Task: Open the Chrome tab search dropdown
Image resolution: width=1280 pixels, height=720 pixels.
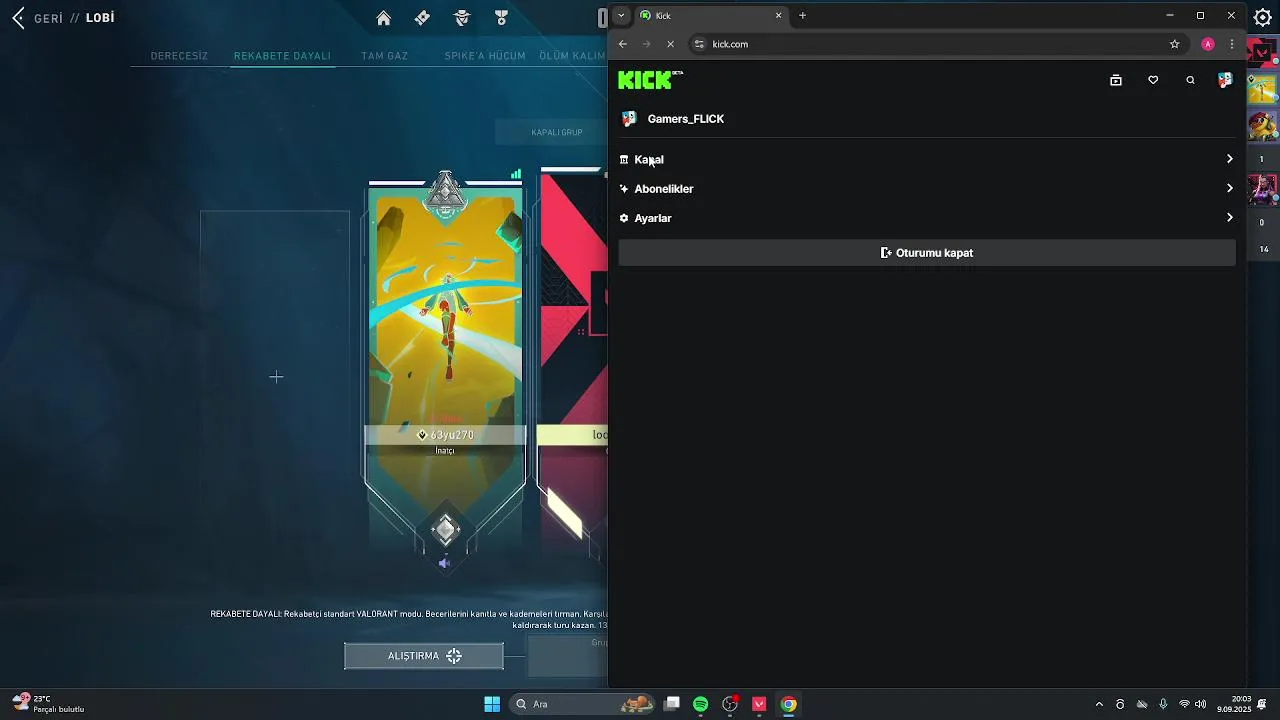Action: coord(621,15)
